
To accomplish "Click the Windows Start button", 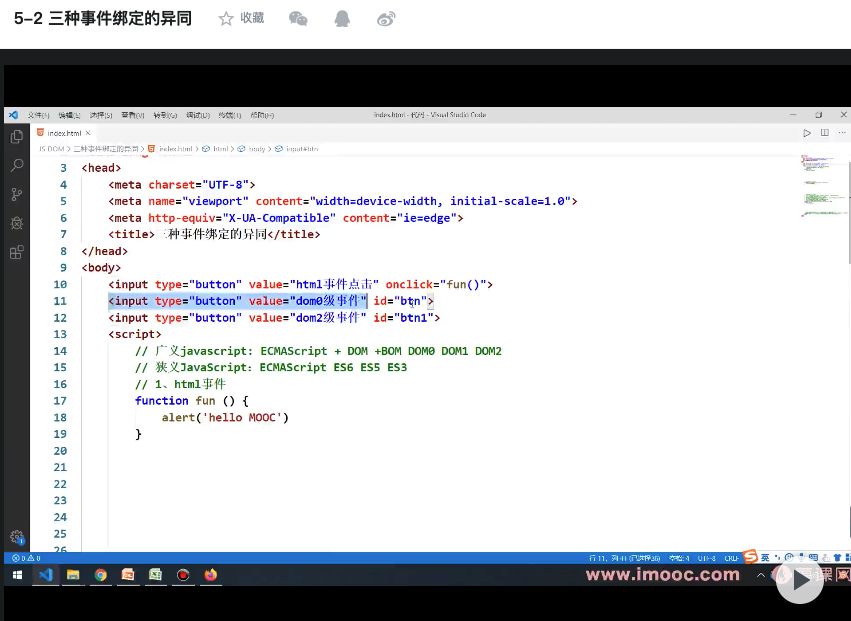I will coord(17,575).
